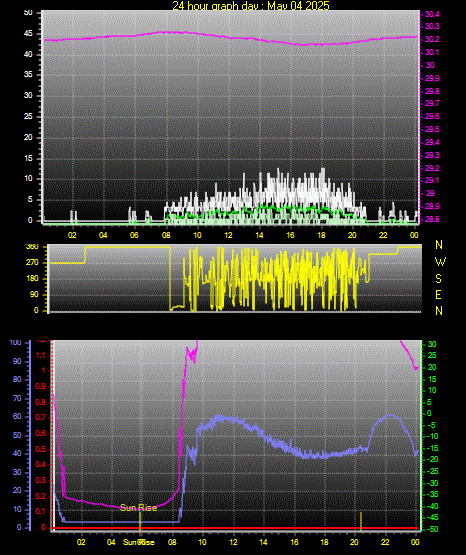Click the yellow 270 wind direction axis label
Image resolution: width=466 pixels, height=555 pixels.
click(x=32, y=263)
